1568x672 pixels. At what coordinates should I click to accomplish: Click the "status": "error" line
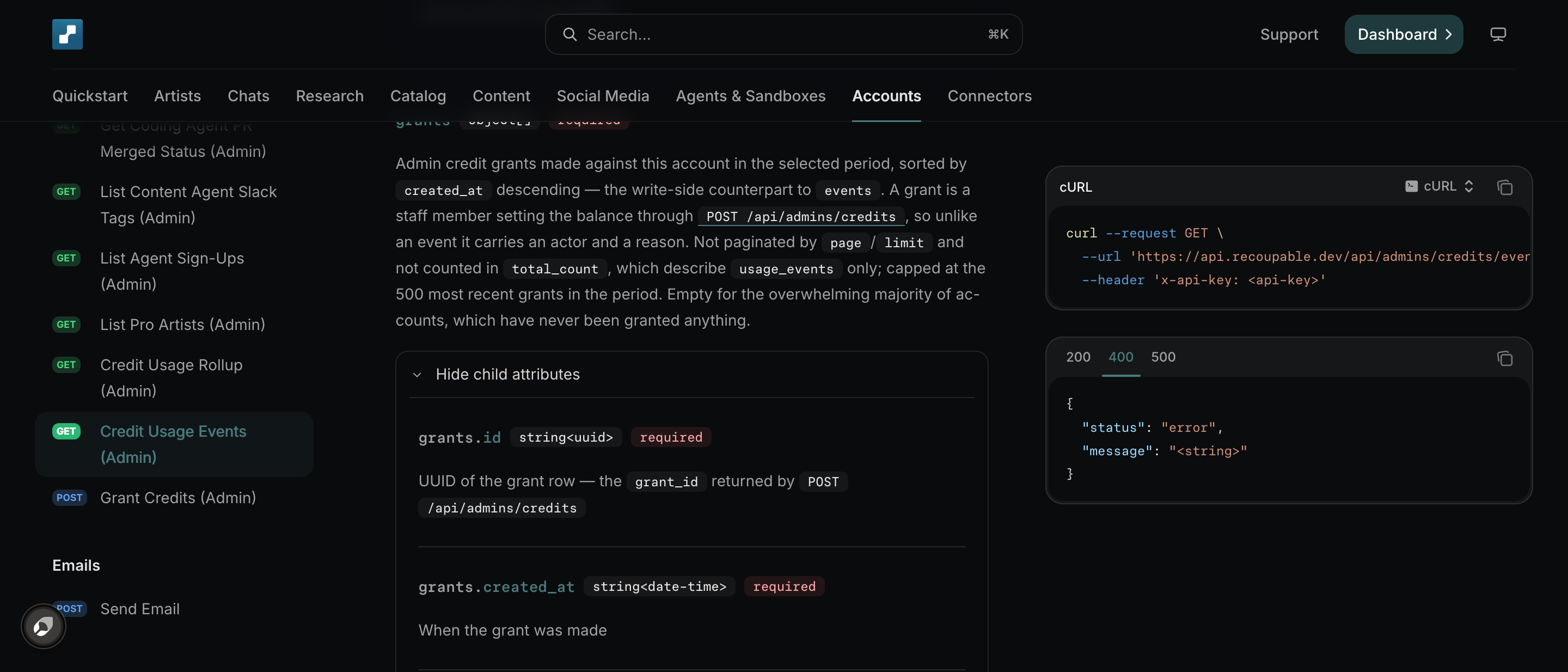click(x=1151, y=427)
